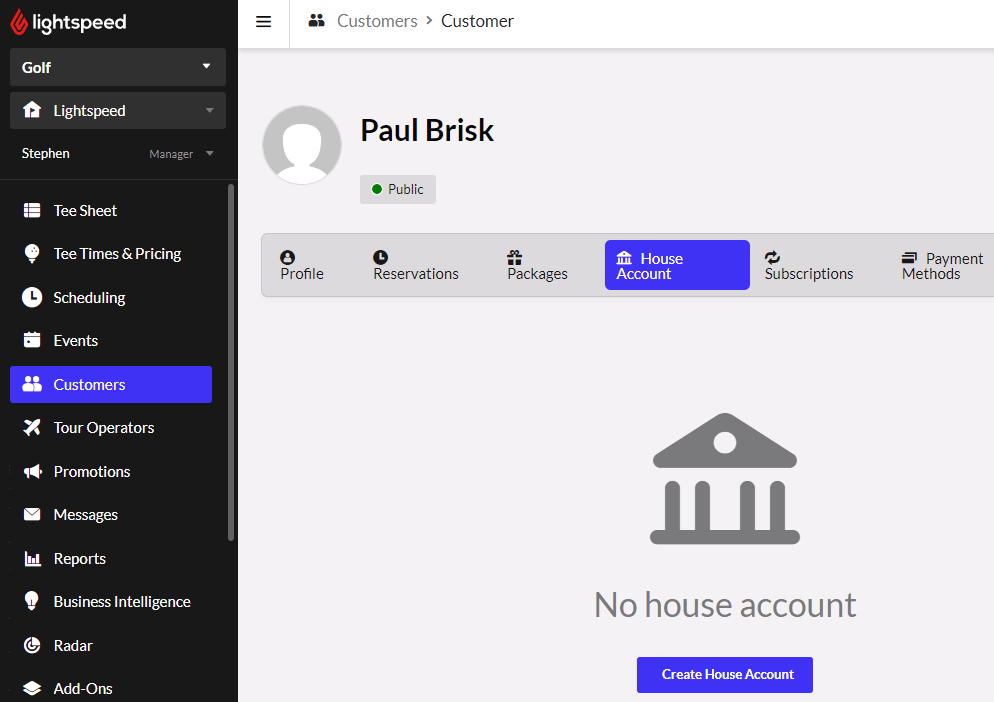Click the Events calendar icon
994x702 pixels.
pyautogui.click(x=32, y=340)
